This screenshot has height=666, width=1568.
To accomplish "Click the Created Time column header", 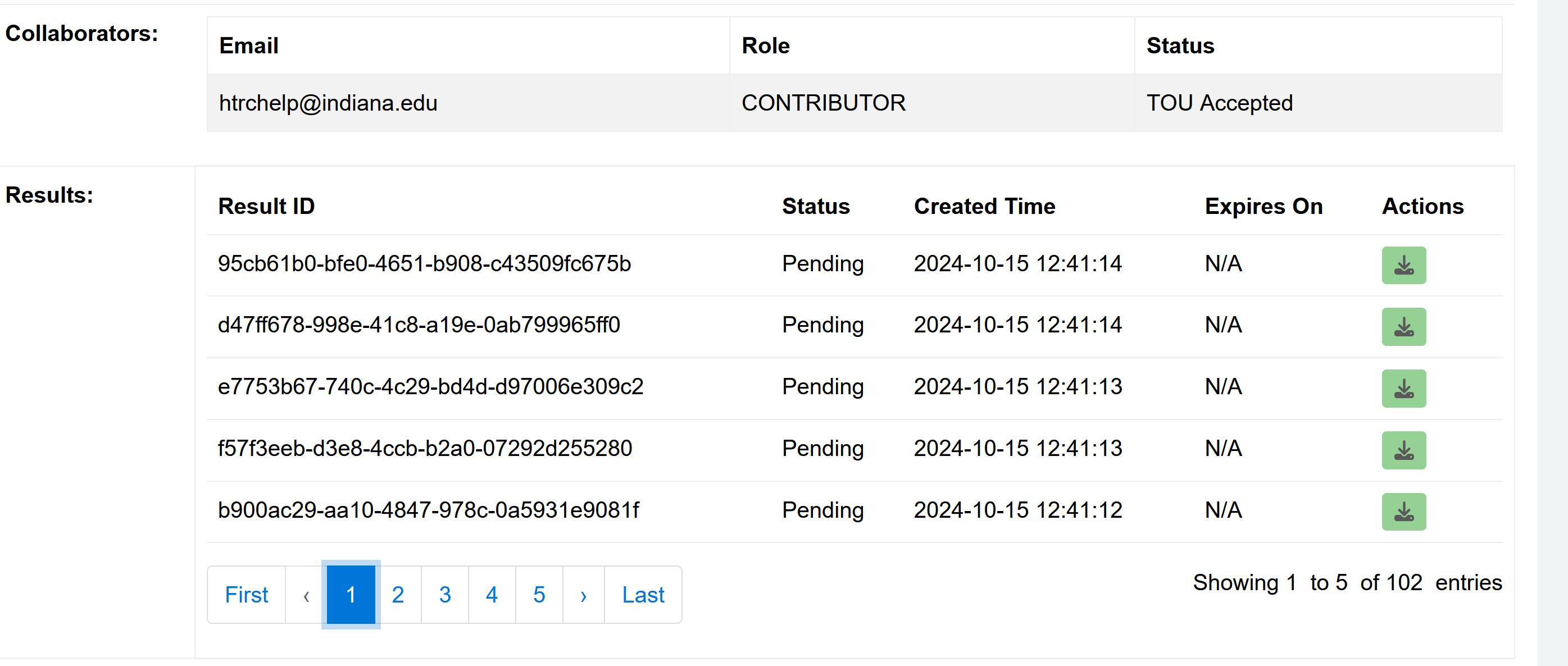I will point(984,206).
